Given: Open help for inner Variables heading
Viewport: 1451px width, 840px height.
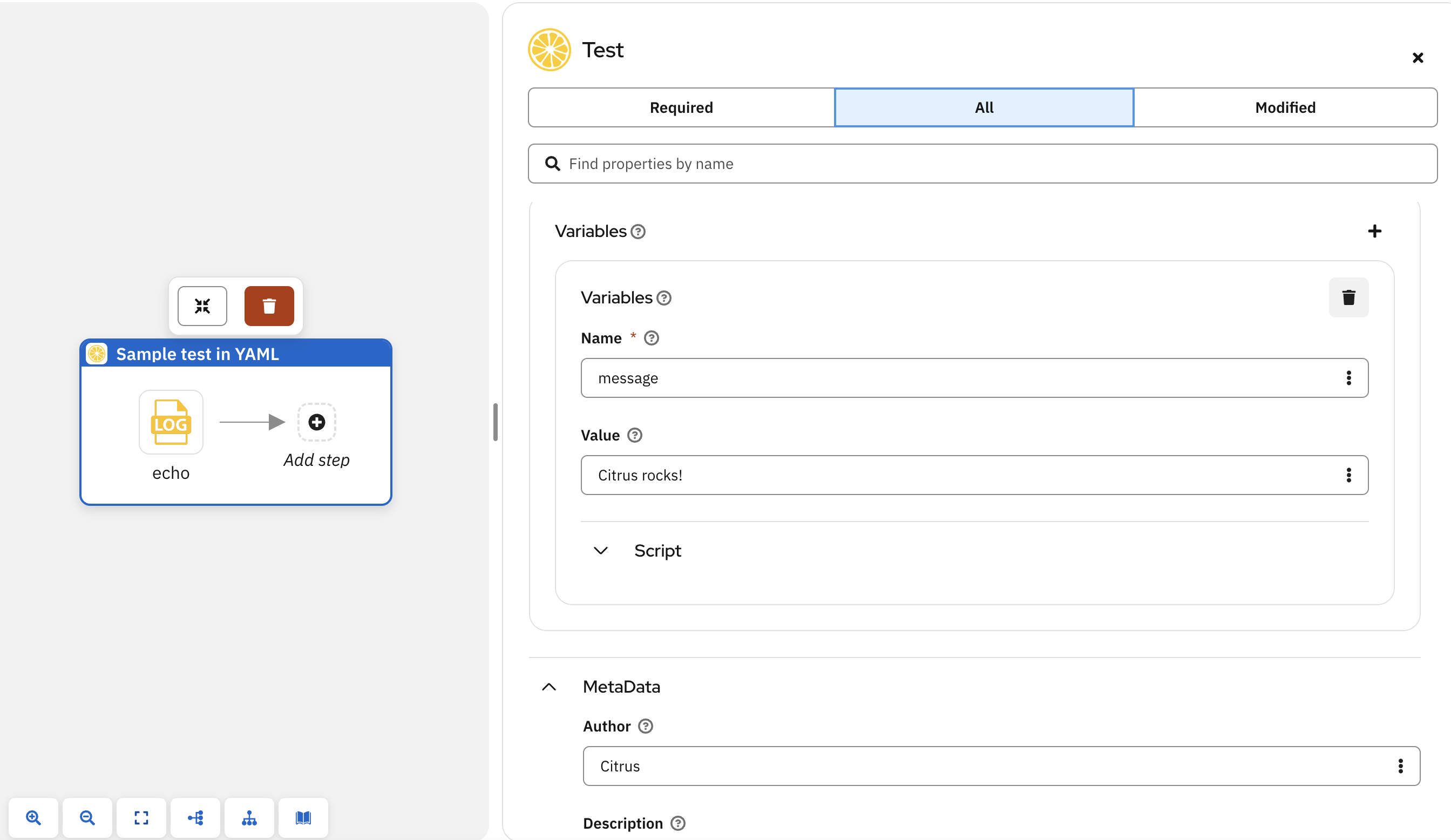Looking at the screenshot, I should (664, 297).
